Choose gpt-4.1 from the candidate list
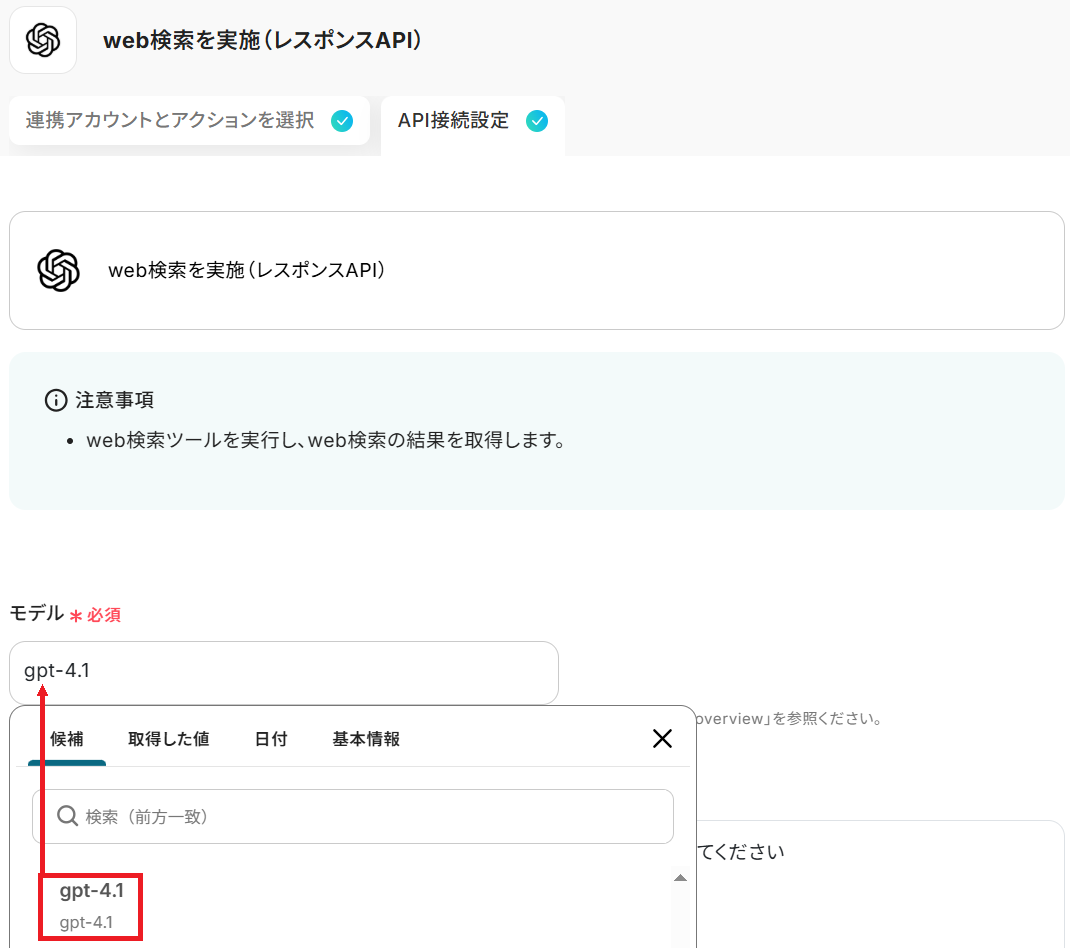Viewport: 1070px width, 948px height. pyautogui.click(x=91, y=906)
